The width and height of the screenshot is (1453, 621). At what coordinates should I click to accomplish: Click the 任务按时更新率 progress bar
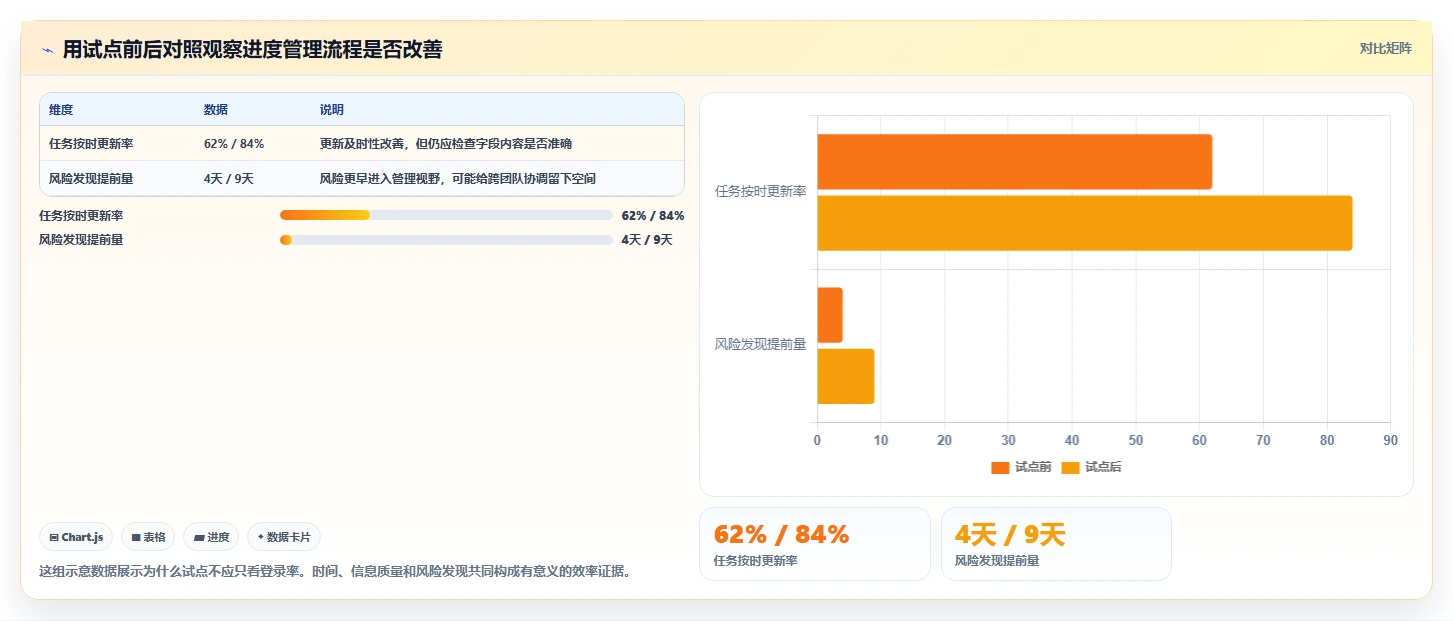pos(446,215)
